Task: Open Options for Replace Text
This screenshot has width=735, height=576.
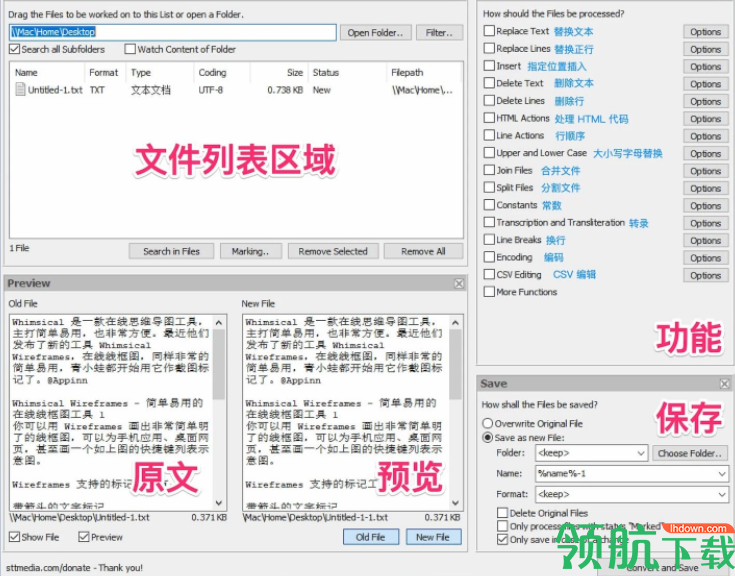Action: (x=705, y=32)
